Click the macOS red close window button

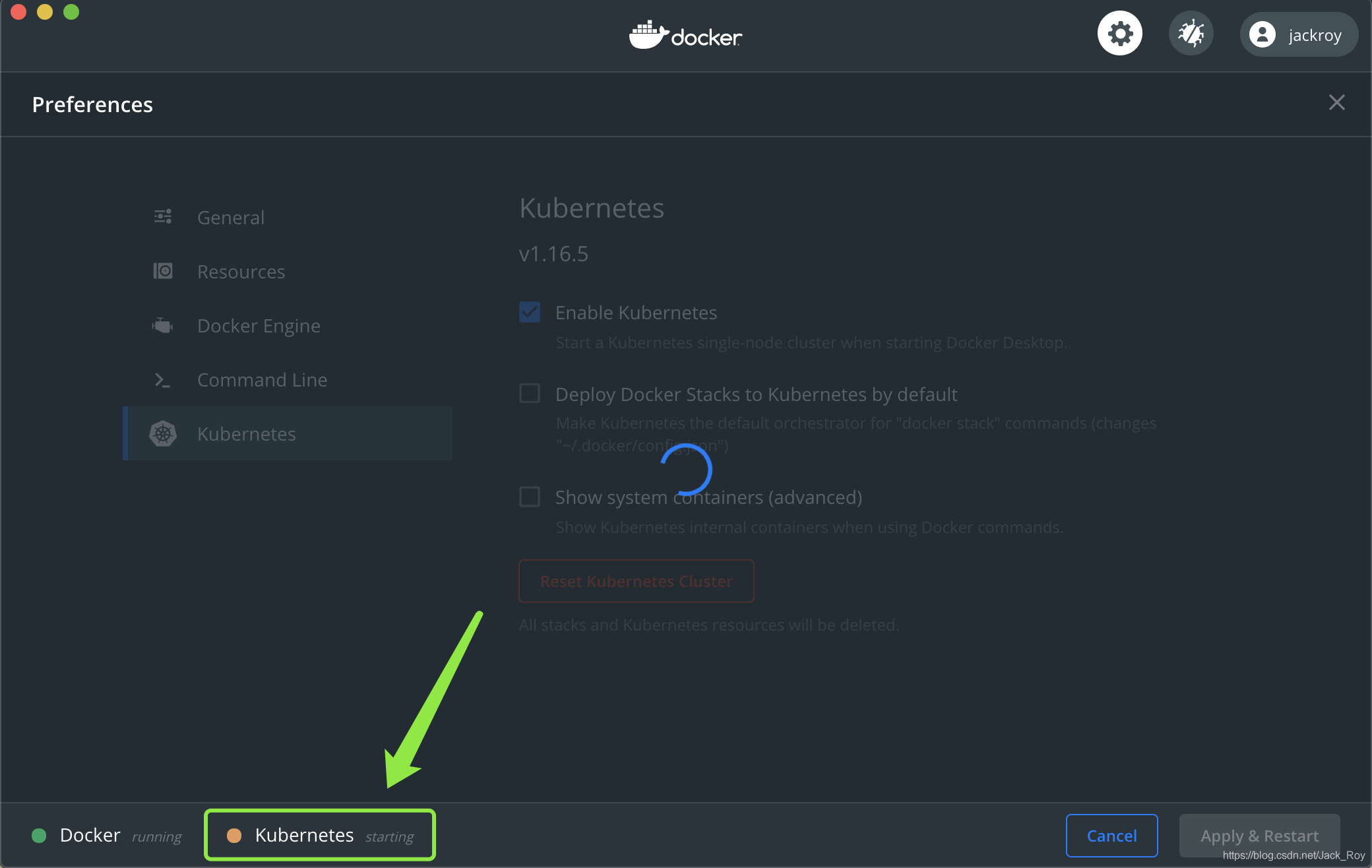tap(18, 12)
